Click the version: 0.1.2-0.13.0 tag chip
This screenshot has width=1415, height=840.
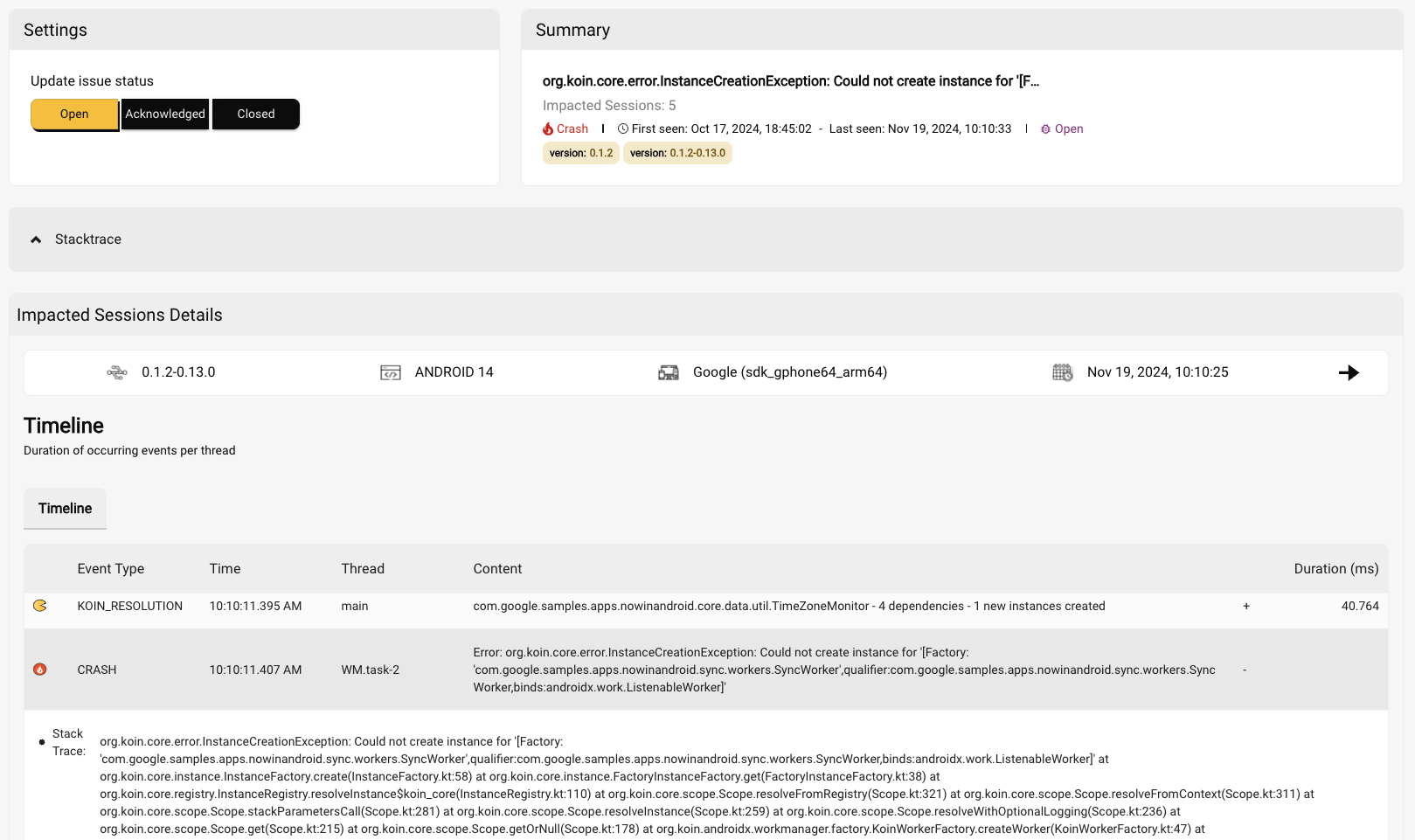click(x=677, y=153)
